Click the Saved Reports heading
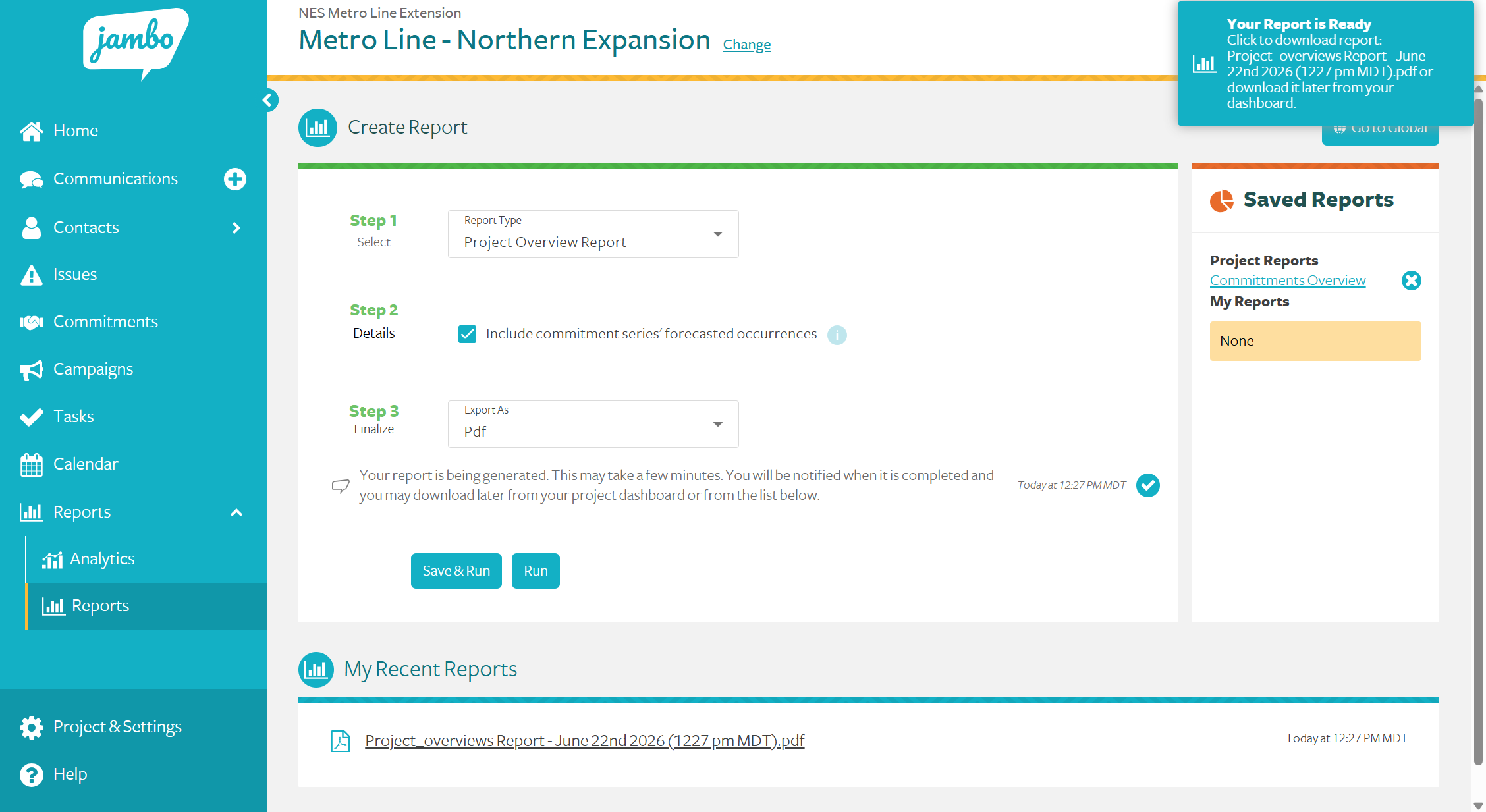1486x812 pixels. click(x=1318, y=200)
